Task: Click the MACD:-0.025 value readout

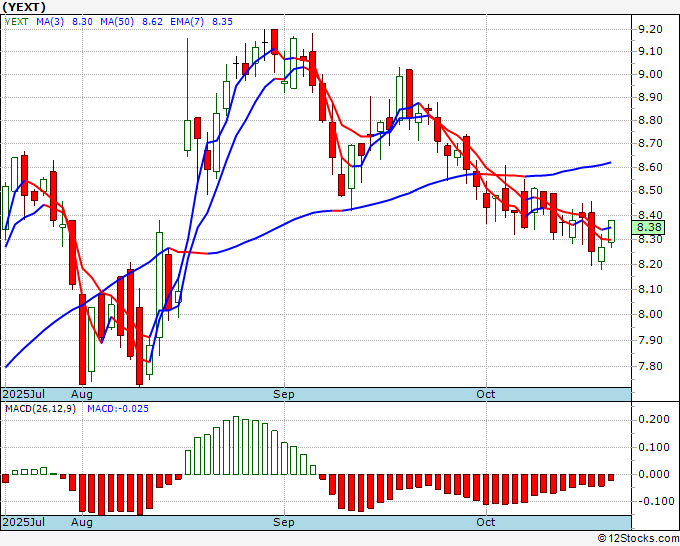Action: 118,409
